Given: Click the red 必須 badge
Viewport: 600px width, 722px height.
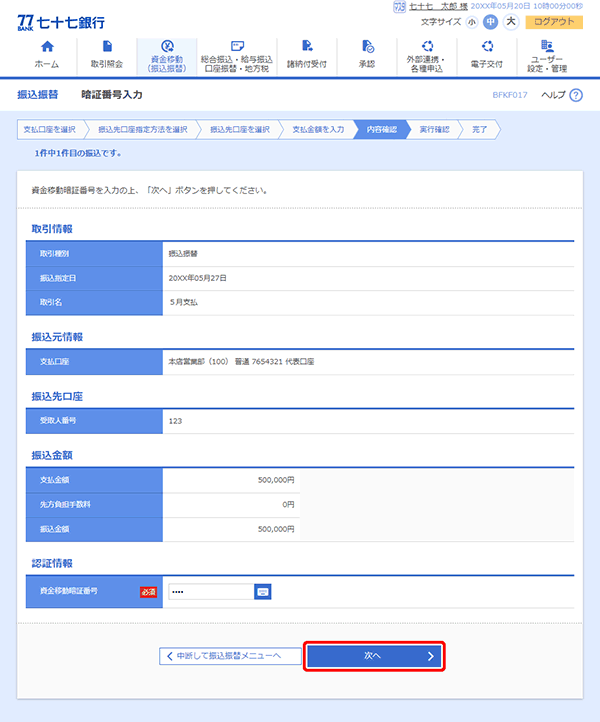Looking at the screenshot, I should click(x=148, y=592).
